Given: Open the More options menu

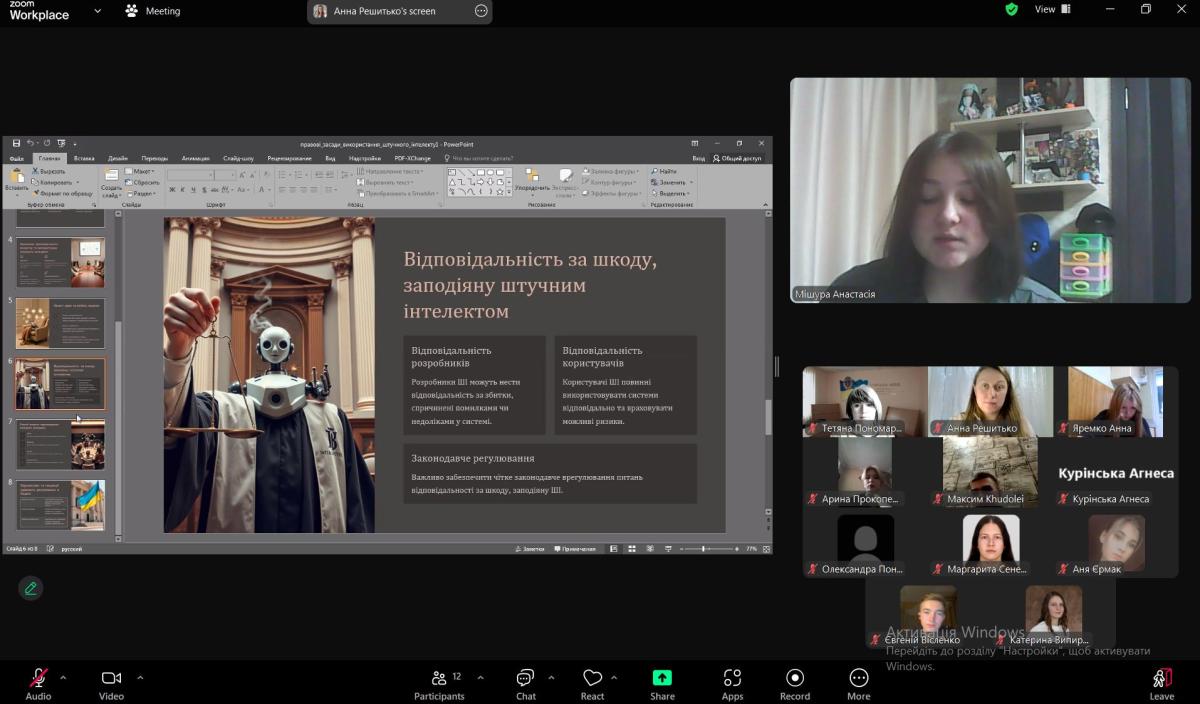Looking at the screenshot, I should coord(858,683).
